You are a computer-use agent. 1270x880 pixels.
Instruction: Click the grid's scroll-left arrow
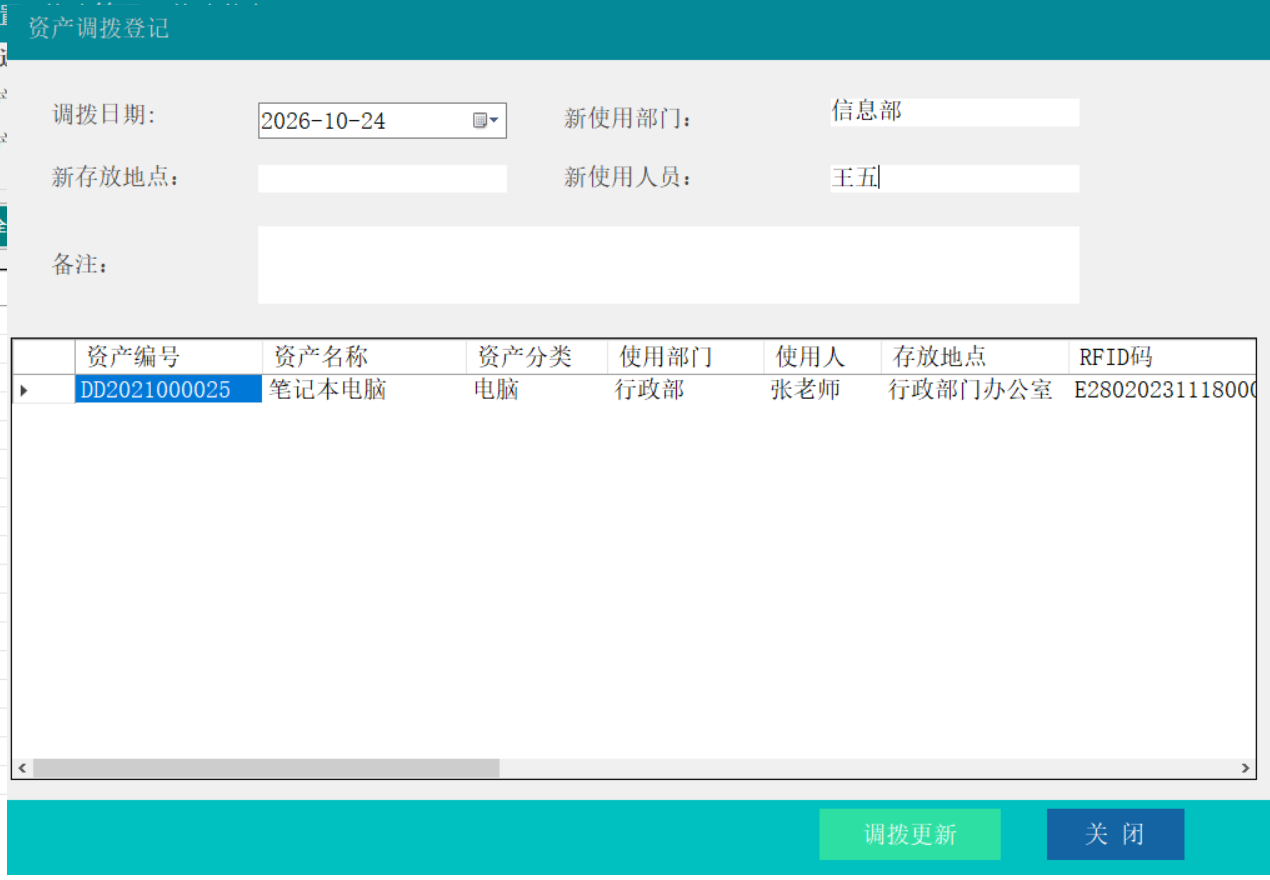coord(22,768)
